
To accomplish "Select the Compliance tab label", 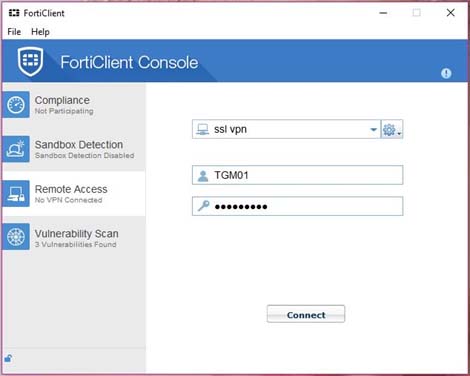I will (62, 100).
